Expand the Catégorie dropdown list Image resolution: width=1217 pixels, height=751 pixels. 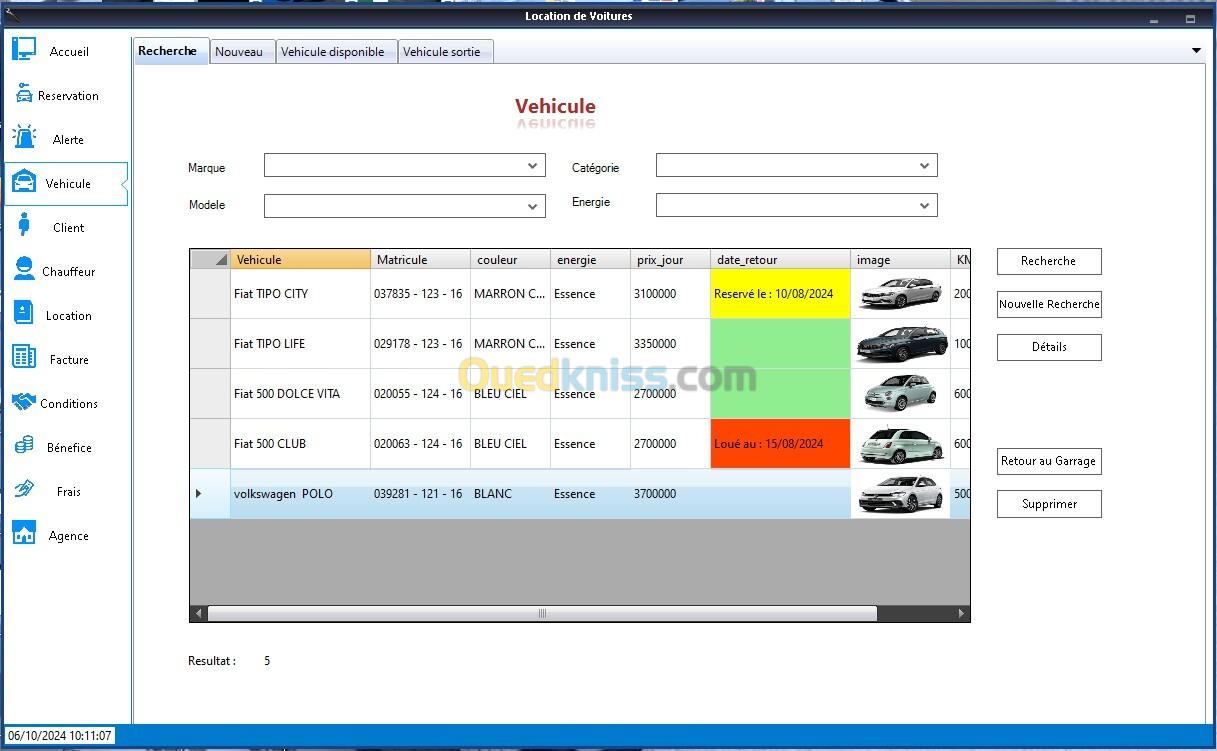tap(924, 166)
